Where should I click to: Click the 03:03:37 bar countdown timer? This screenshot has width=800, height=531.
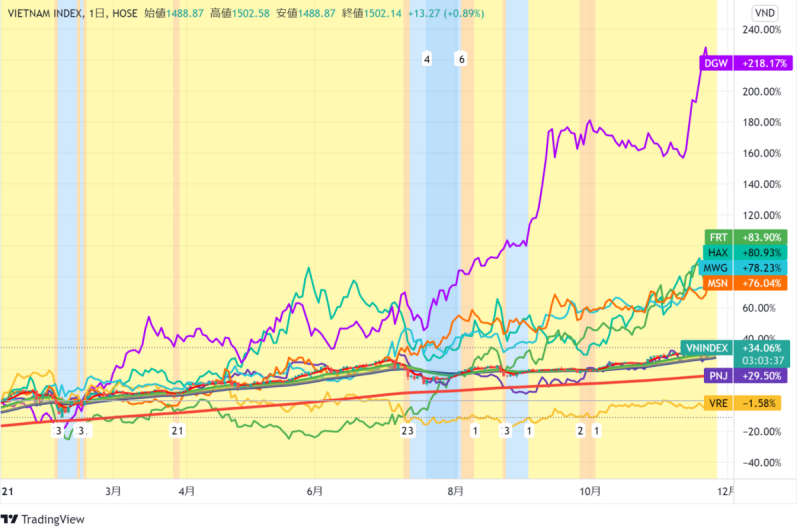(763, 361)
